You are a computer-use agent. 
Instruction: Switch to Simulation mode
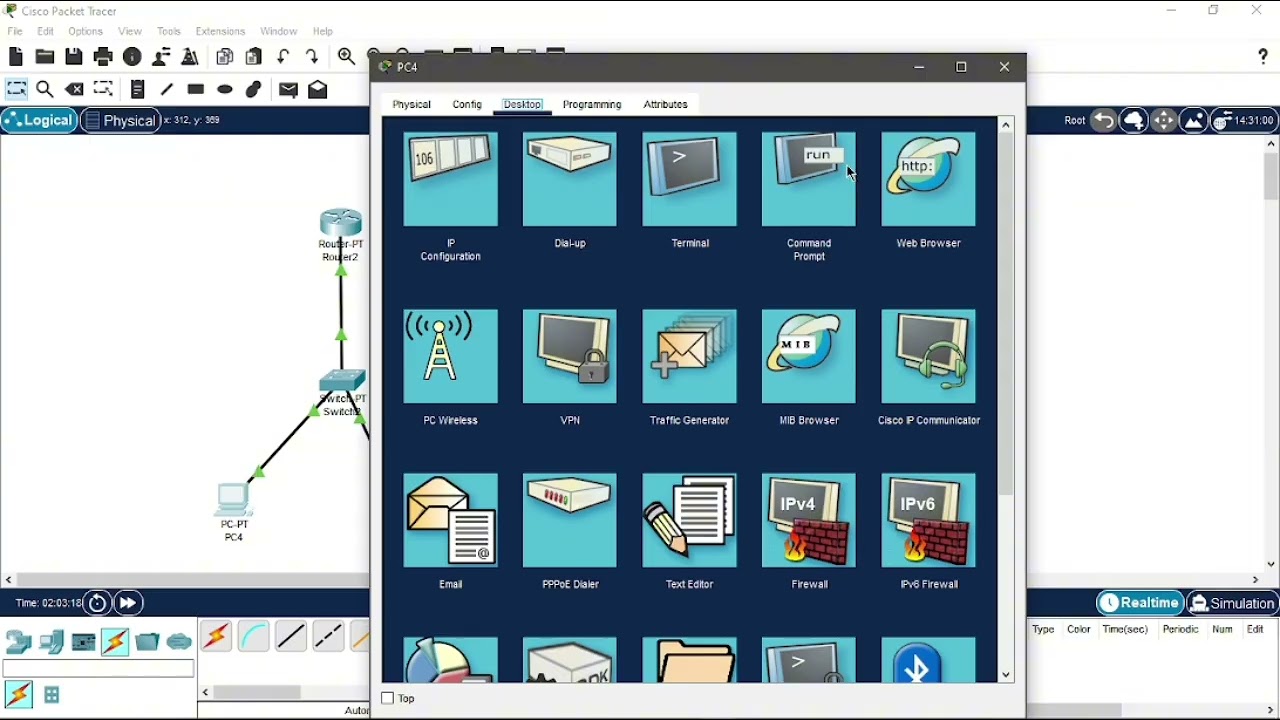tap(1232, 603)
